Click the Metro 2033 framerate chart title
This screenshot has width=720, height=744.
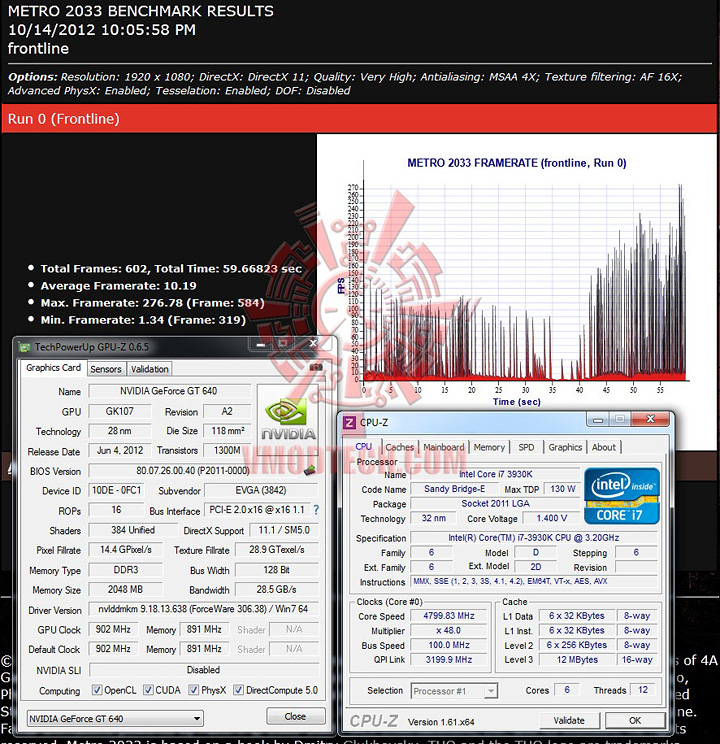pos(516,163)
